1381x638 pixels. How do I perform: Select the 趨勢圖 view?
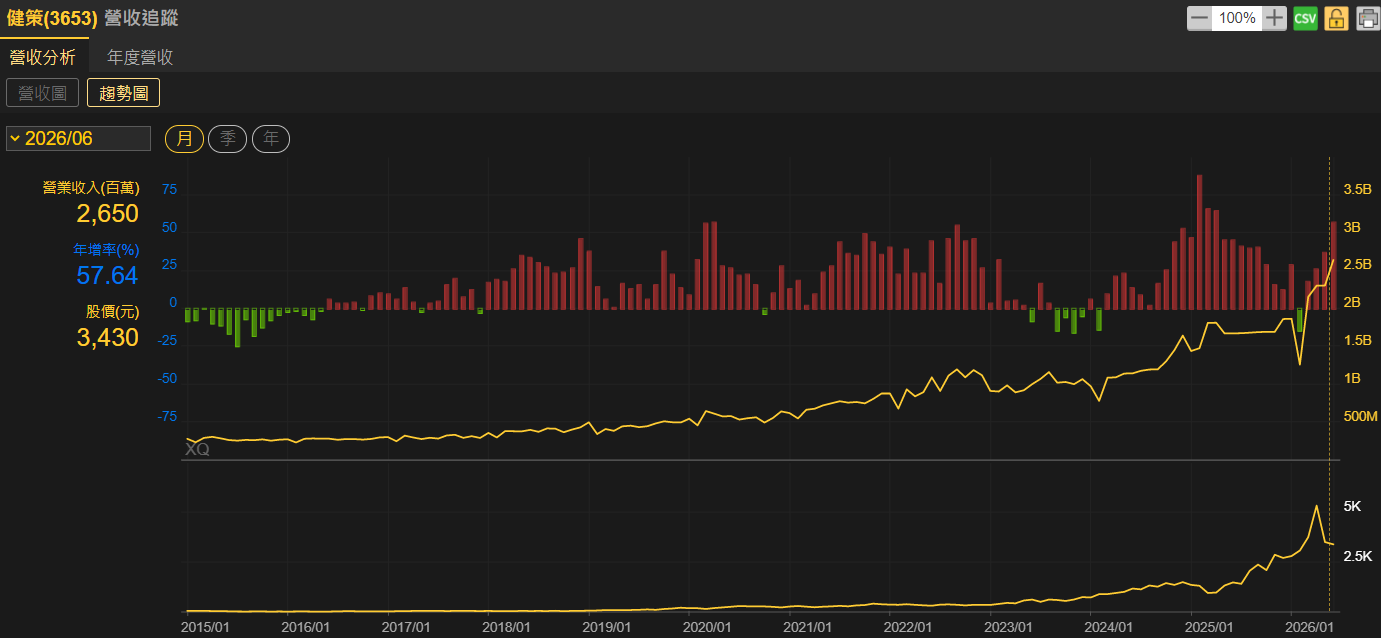[124, 93]
